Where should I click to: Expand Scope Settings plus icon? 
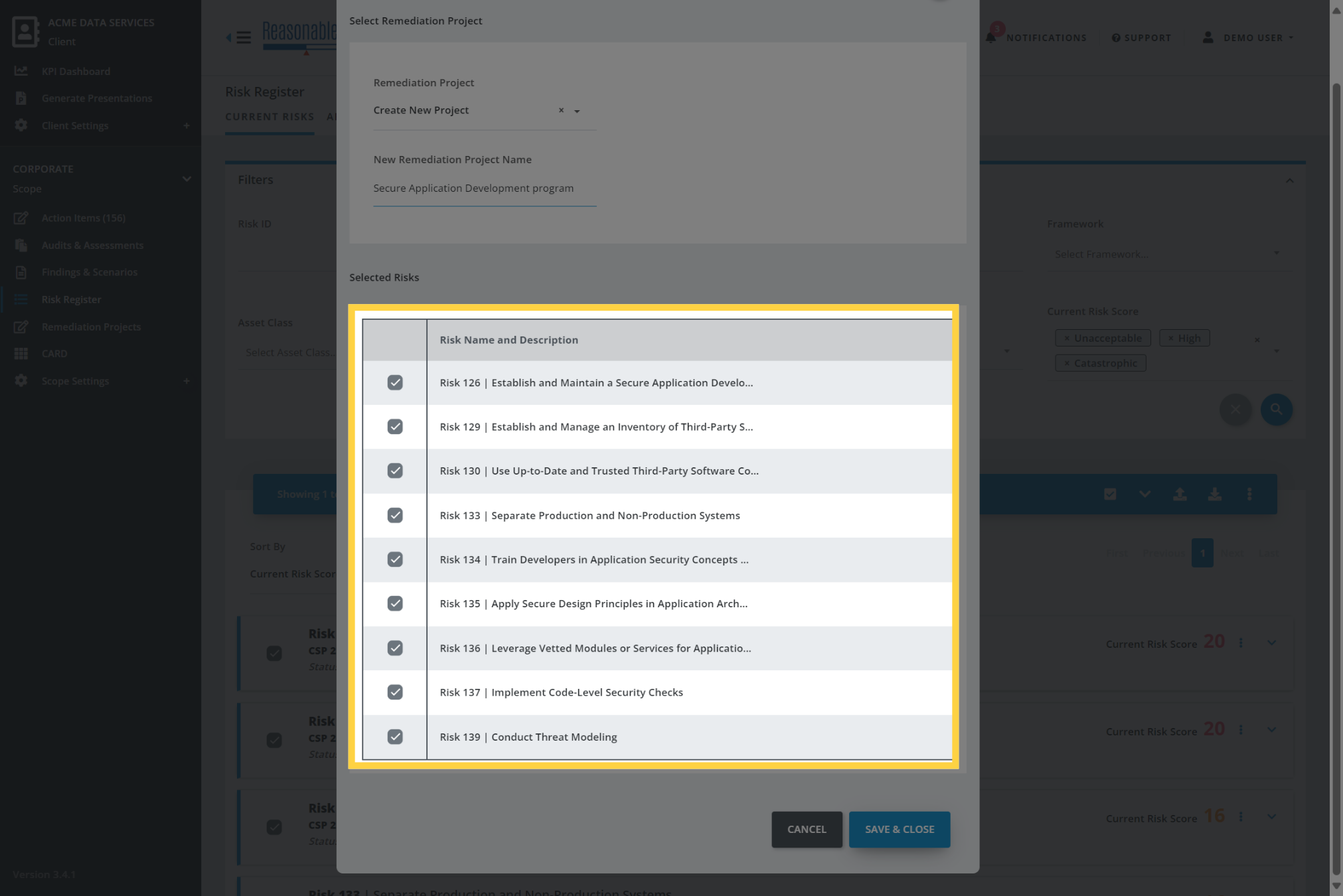(x=187, y=381)
